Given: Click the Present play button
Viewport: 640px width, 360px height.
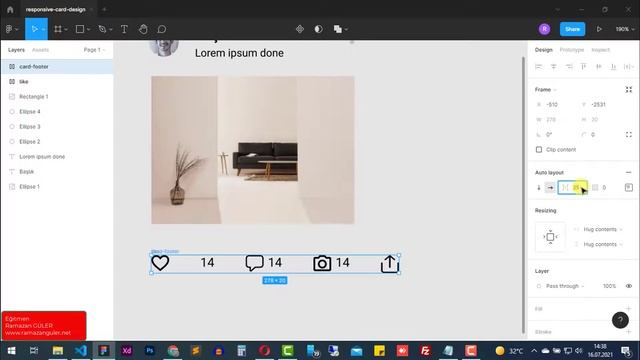Looking at the screenshot, I should [599, 29].
